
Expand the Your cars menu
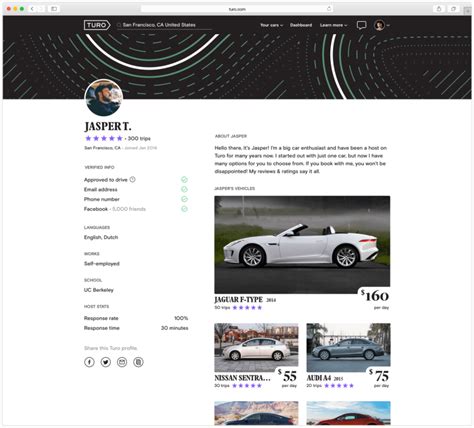(x=271, y=25)
